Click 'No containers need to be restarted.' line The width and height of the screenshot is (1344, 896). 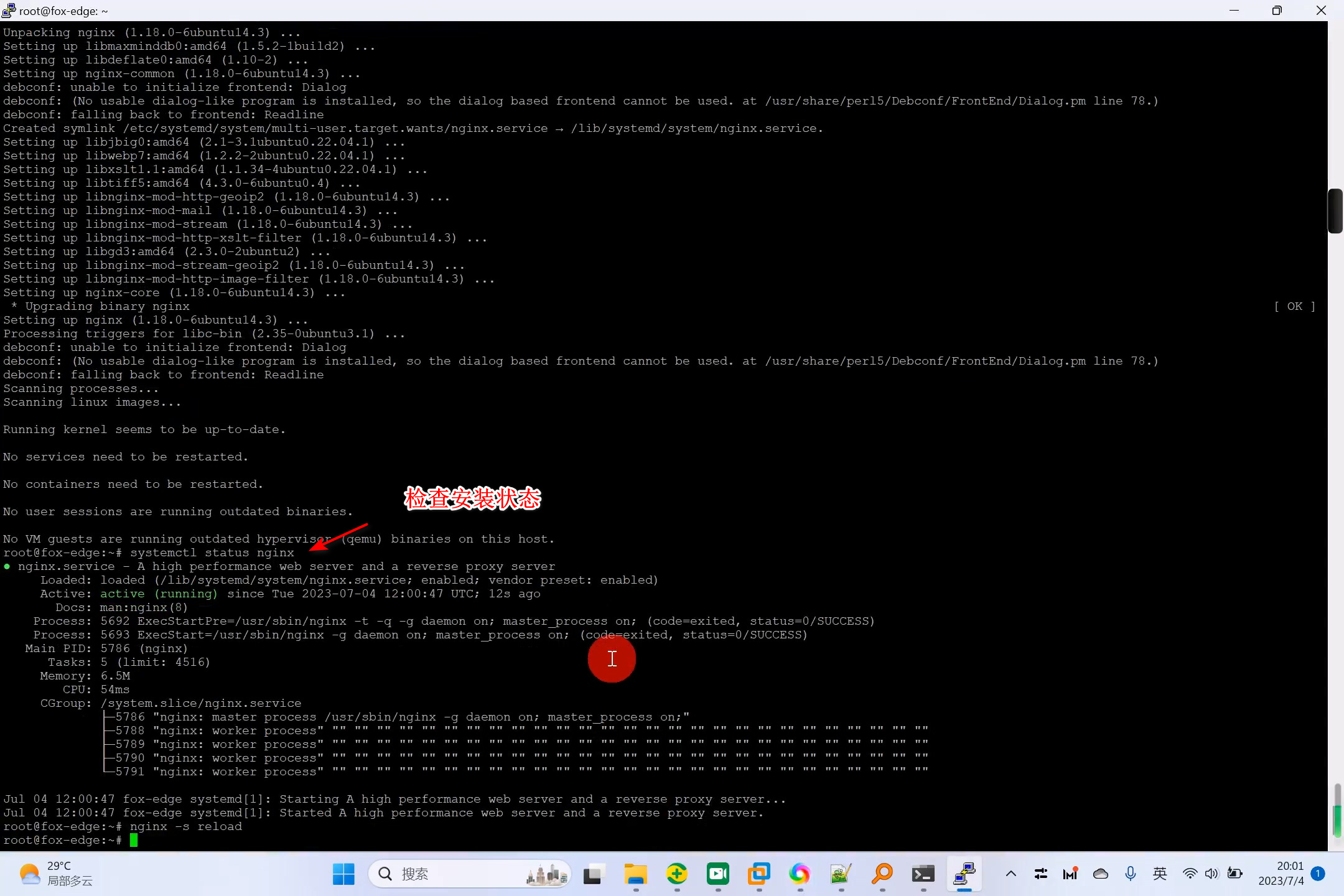pos(133,484)
